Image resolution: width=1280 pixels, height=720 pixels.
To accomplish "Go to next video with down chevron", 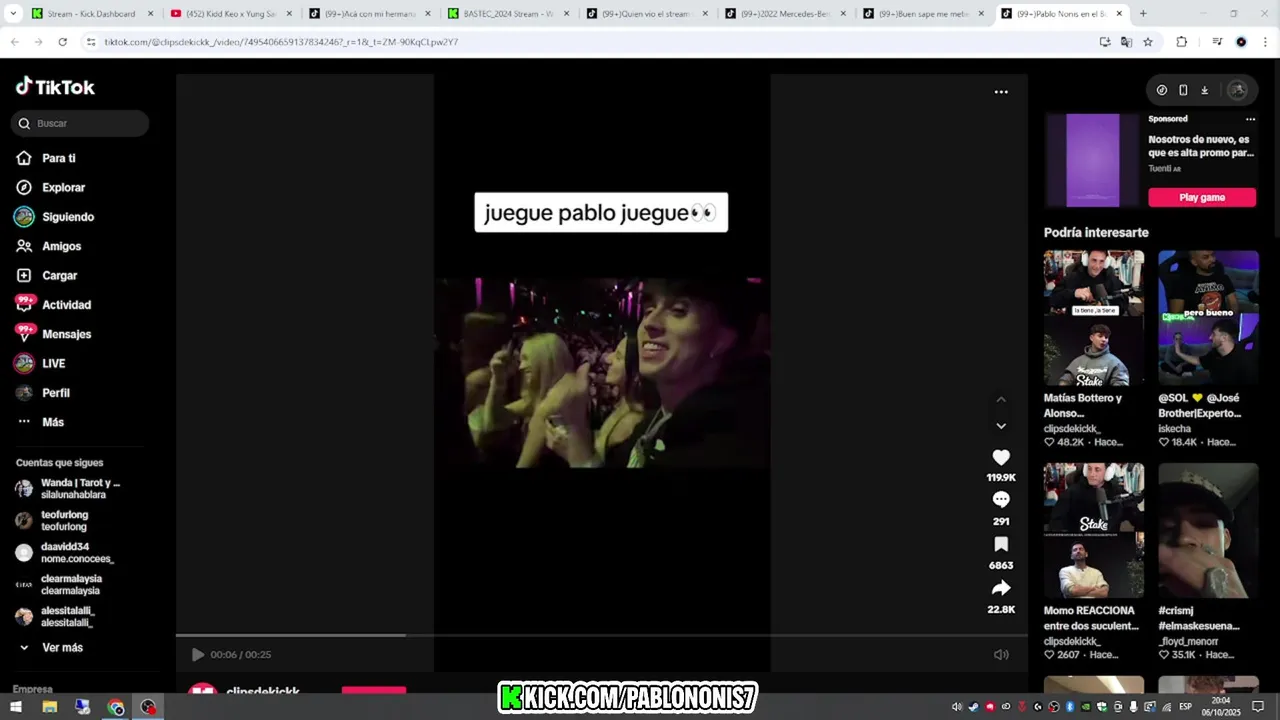I will [x=1001, y=426].
